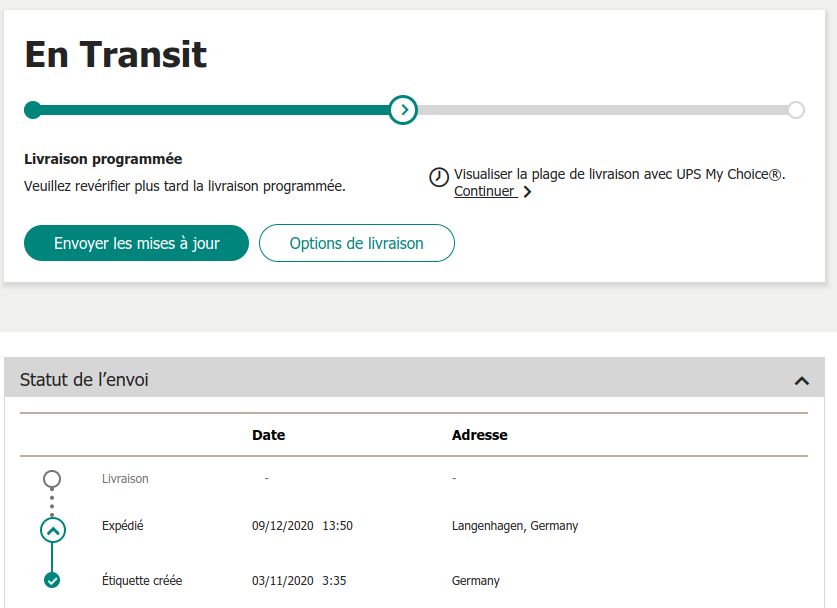Click the Langenhagen, Germany address entry
This screenshot has width=837, height=608.
(x=515, y=526)
